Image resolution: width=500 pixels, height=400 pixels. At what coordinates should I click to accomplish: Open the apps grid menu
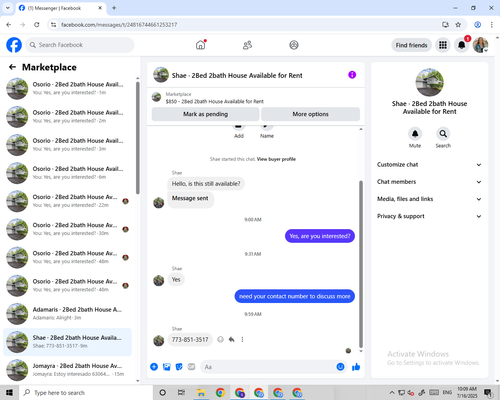pyautogui.click(x=443, y=45)
